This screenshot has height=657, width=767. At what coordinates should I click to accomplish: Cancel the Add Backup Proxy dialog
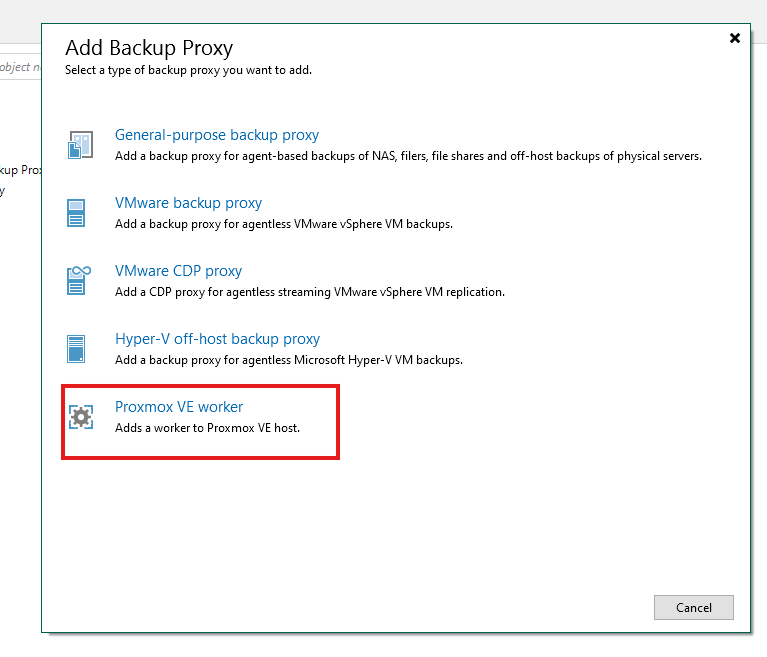point(694,608)
